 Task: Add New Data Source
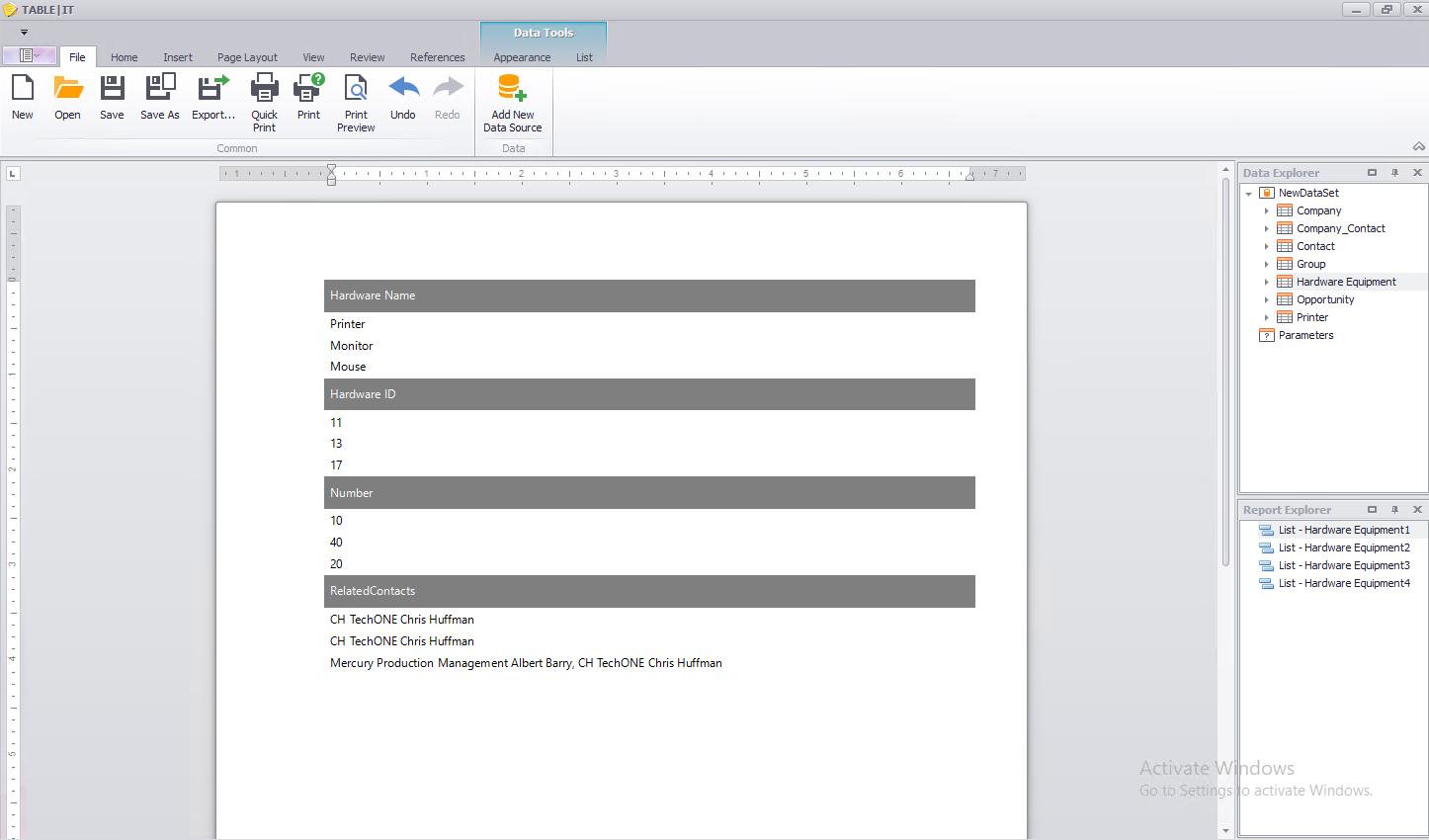point(512,102)
